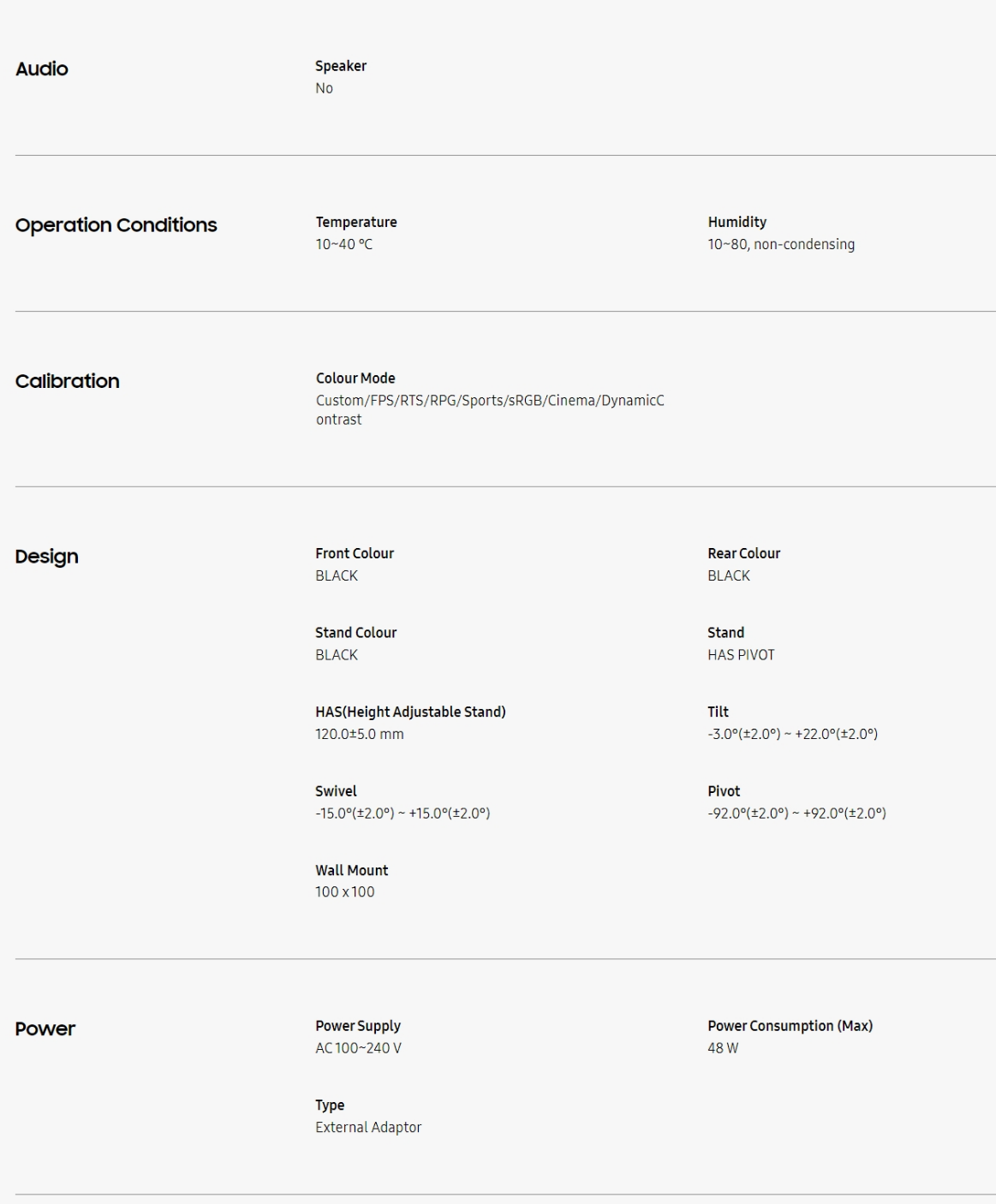Click the Design section heading

point(47,557)
